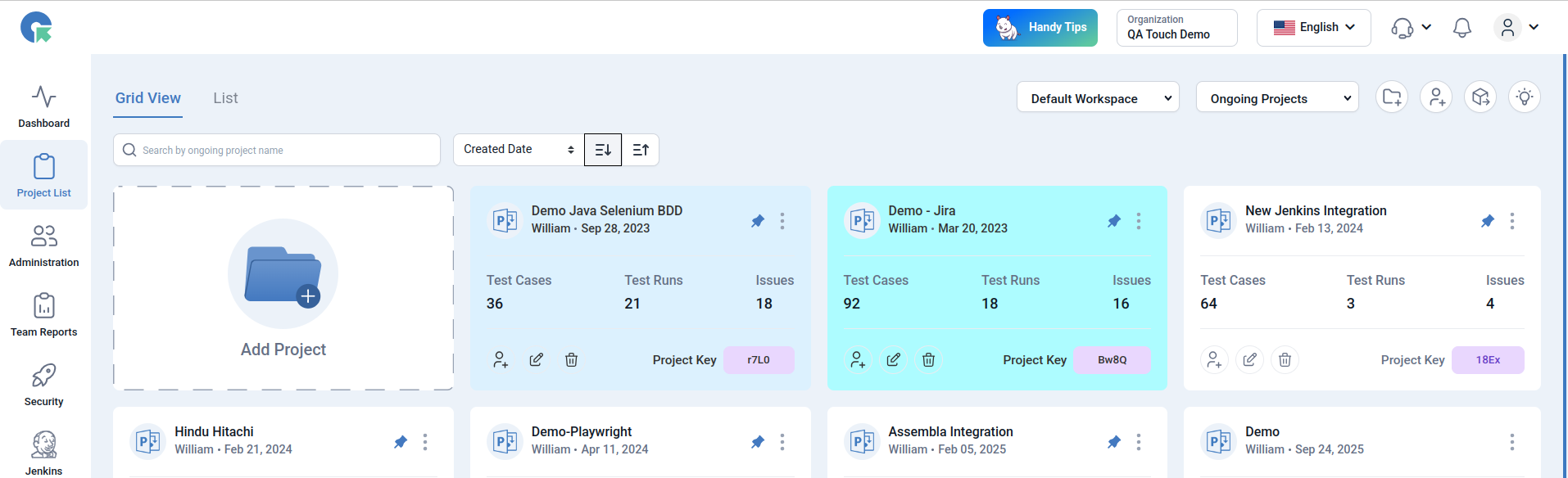
Task: Edit the Demo - Jira project
Action: point(893,360)
